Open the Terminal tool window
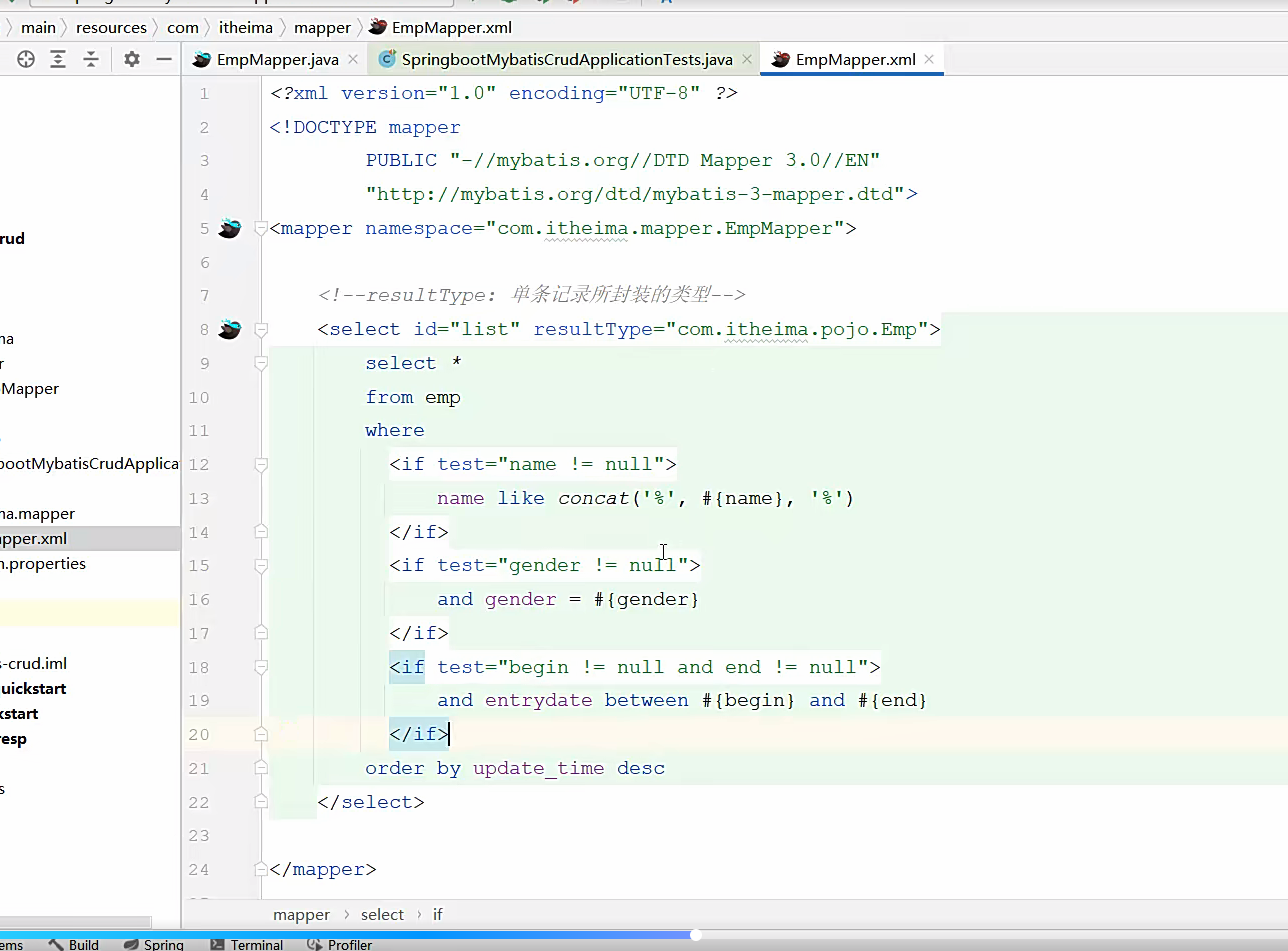The height and width of the screenshot is (951, 1288). (247, 944)
